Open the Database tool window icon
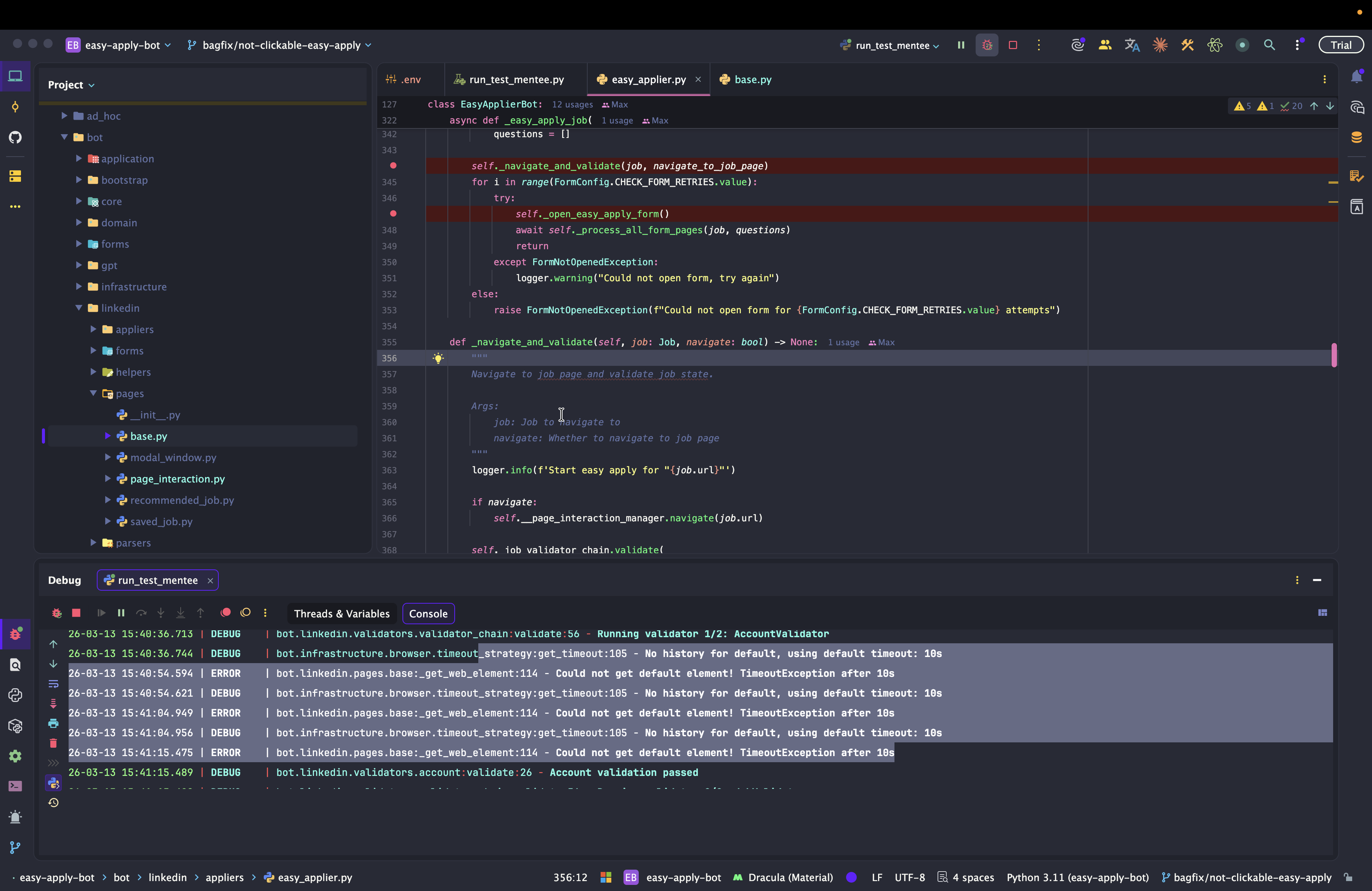 1356,137
